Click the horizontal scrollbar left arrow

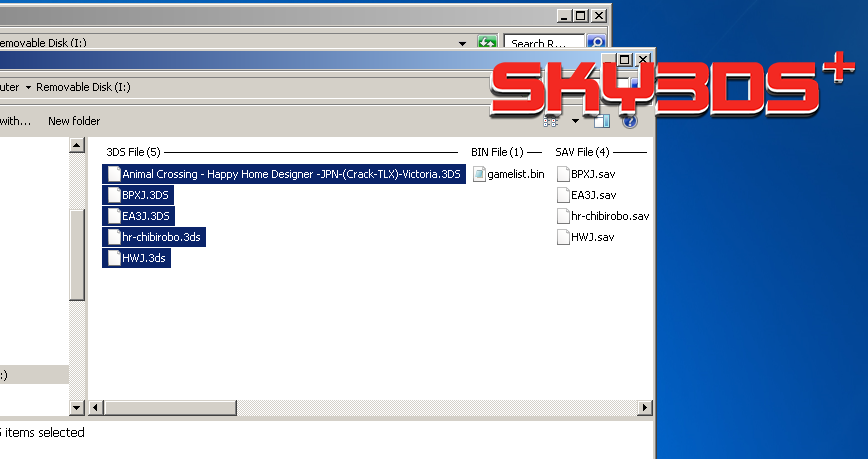95,408
